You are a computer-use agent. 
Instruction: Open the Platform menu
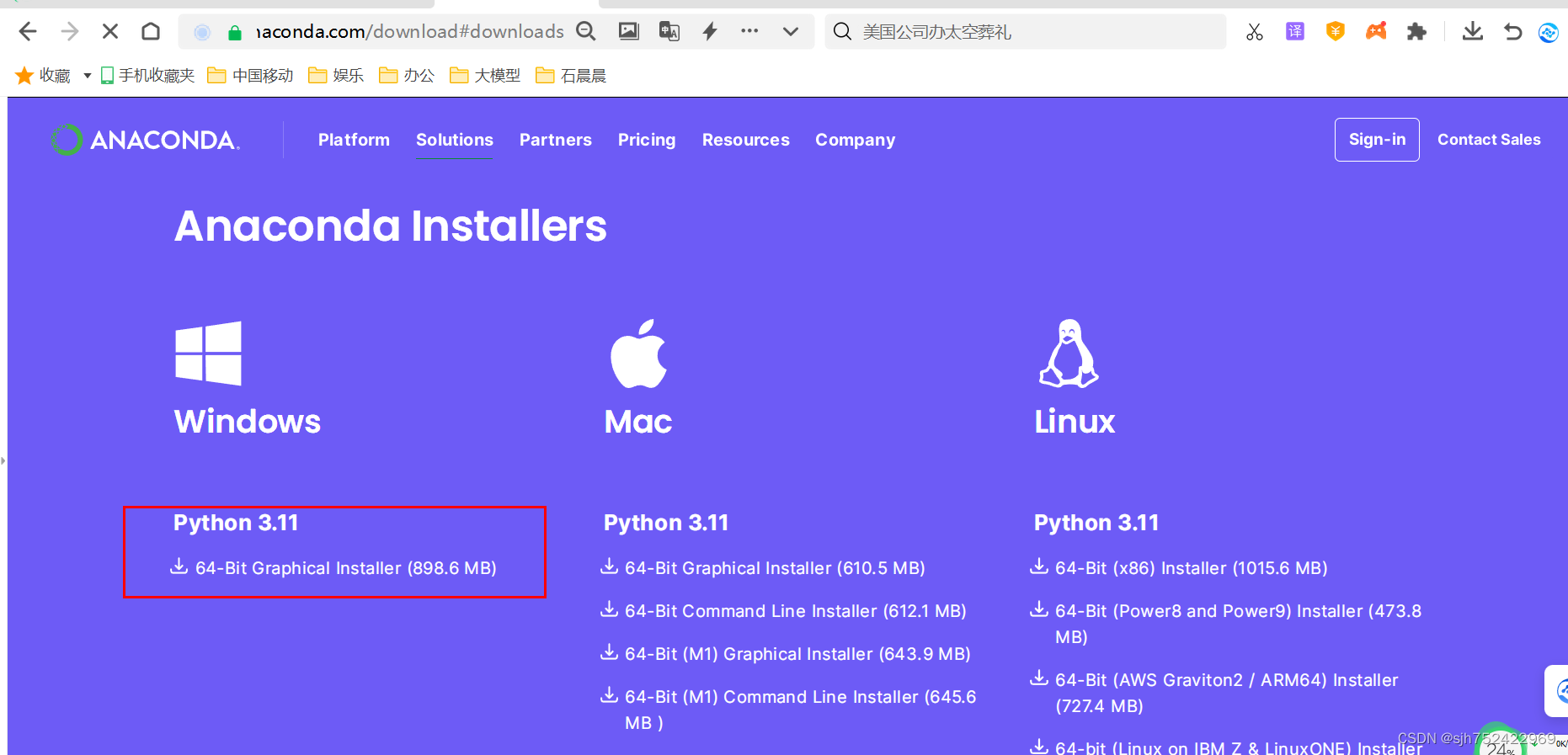tap(354, 140)
